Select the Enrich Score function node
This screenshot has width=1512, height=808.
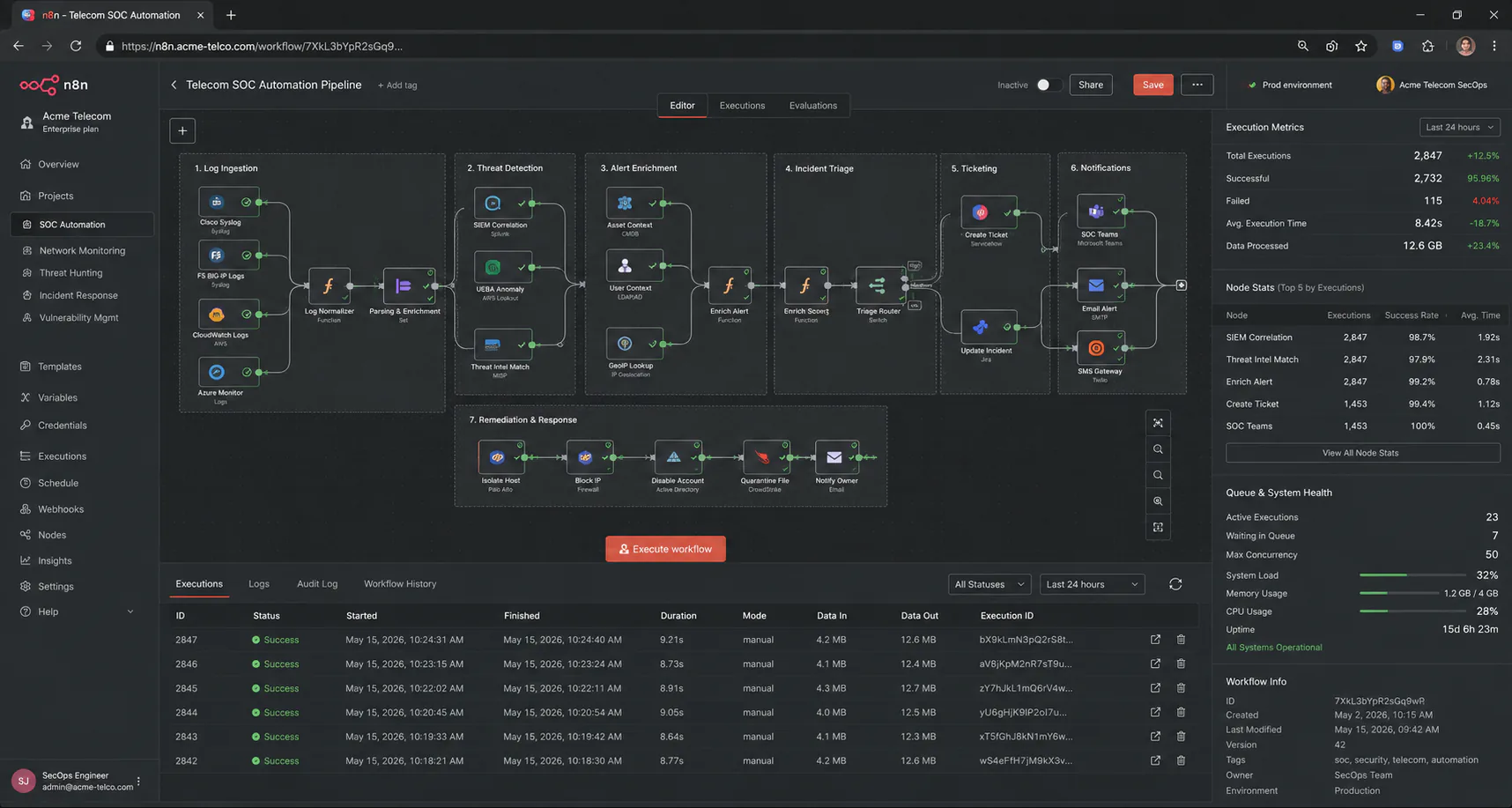pos(805,285)
